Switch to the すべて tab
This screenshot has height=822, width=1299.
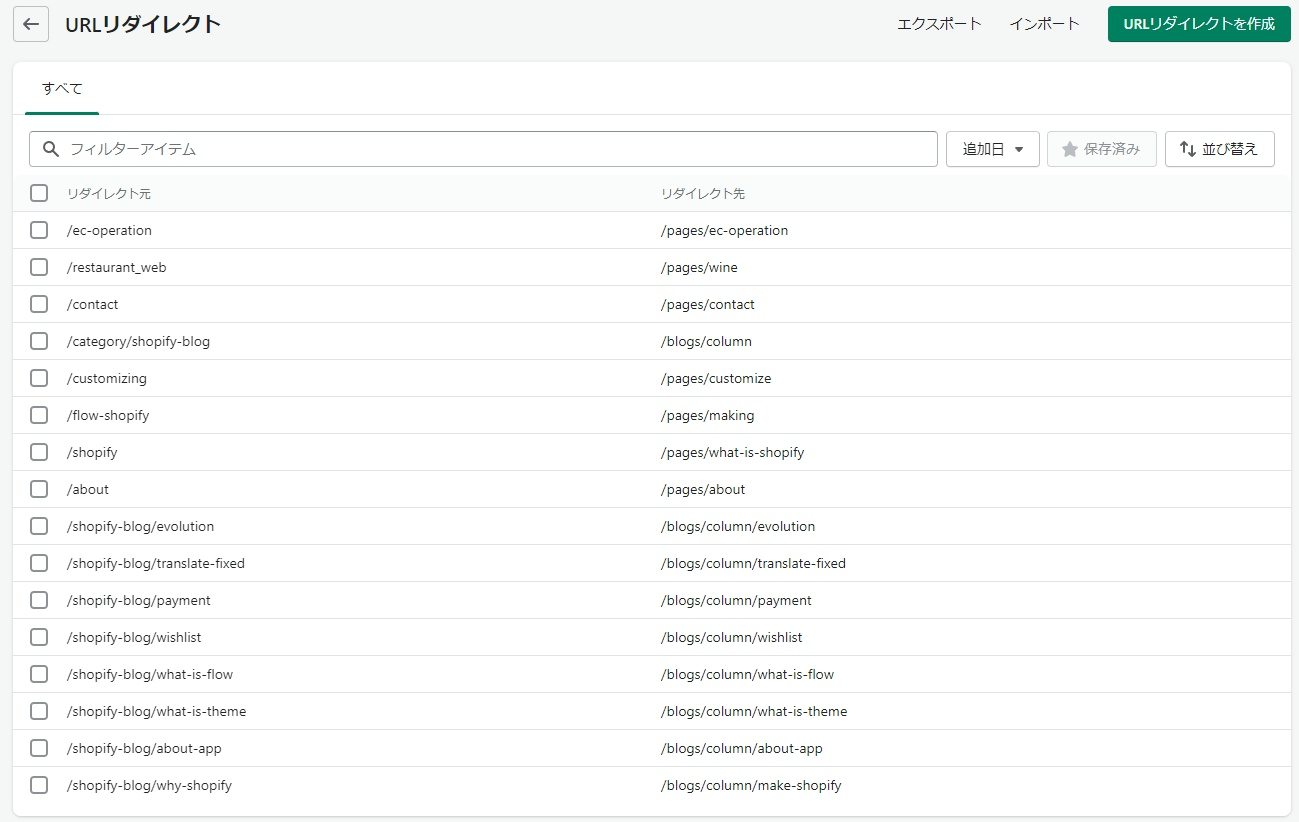point(62,89)
